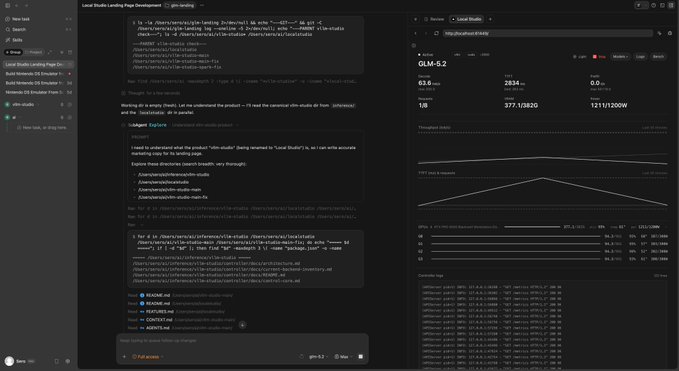Click the icon beside the Sero profile
679x371 pixels.
pyautogui.click(x=57, y=361)
